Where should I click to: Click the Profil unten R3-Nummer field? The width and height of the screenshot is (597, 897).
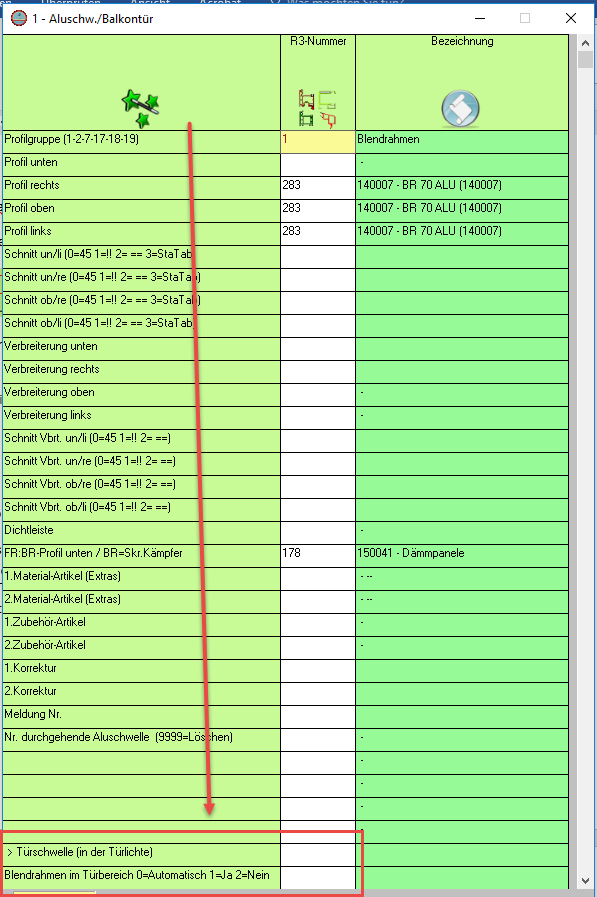pyautogui.click(x=318, y=165)
